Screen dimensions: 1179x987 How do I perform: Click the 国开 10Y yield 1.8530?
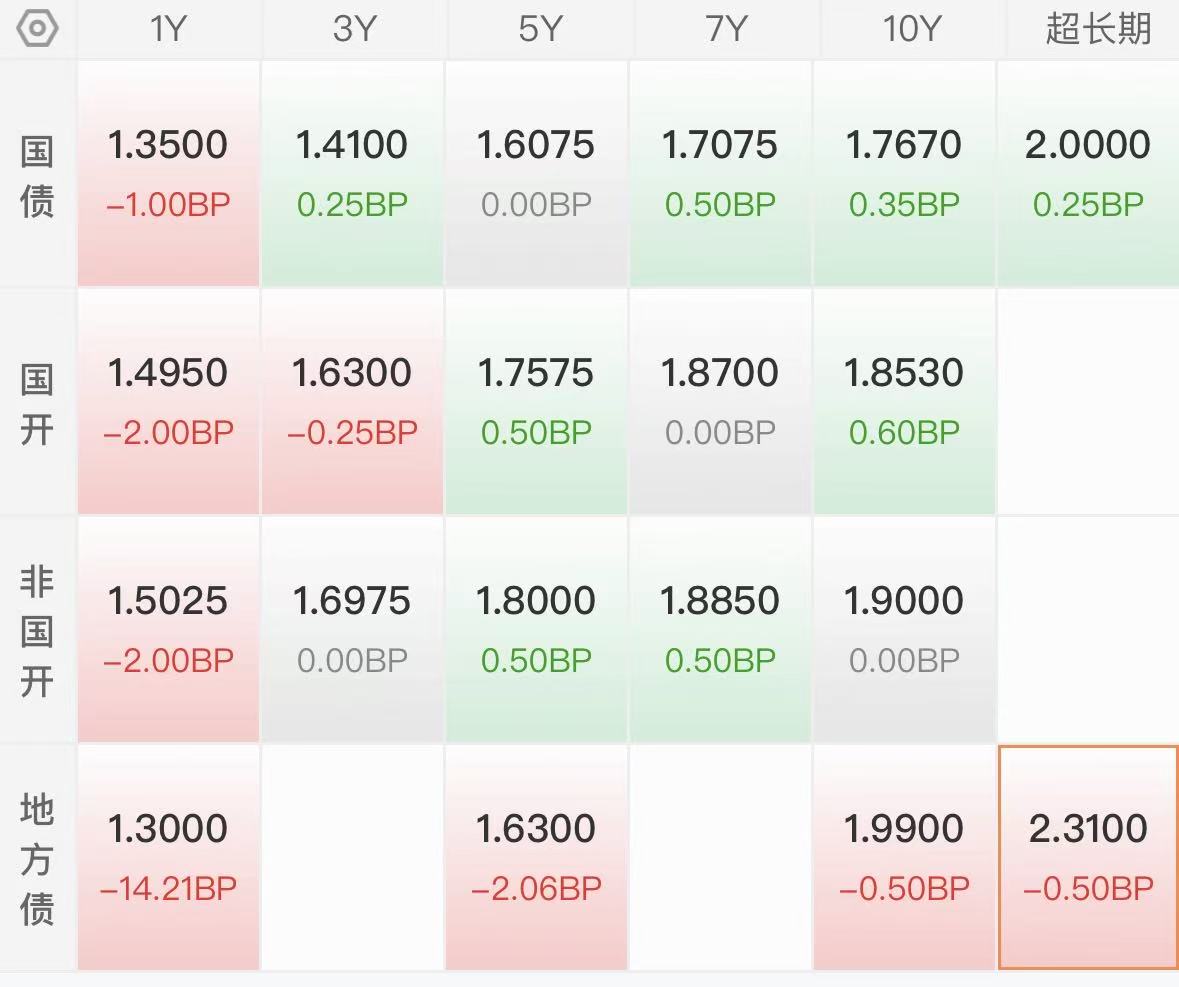pyautogui.click(x=904, y=373)
